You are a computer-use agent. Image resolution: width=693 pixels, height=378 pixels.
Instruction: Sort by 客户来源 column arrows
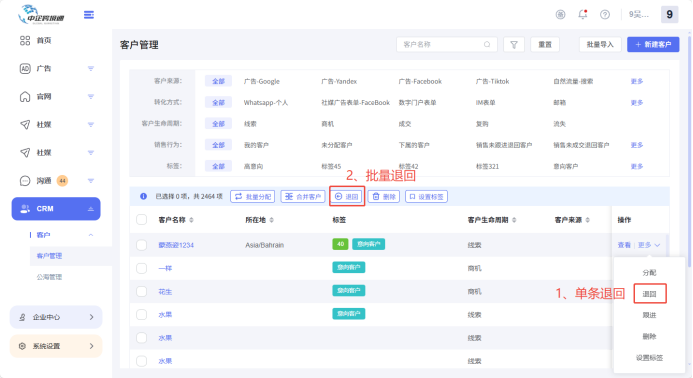coord(587,220)
